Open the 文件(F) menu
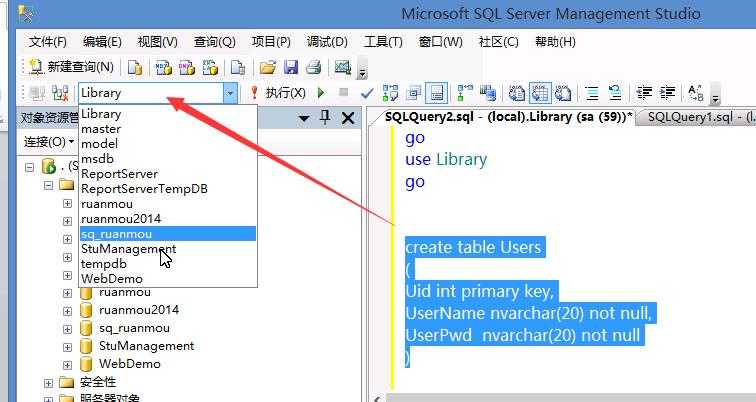The image size is (756, 402). pyautogui.click(x=48, y=42)
